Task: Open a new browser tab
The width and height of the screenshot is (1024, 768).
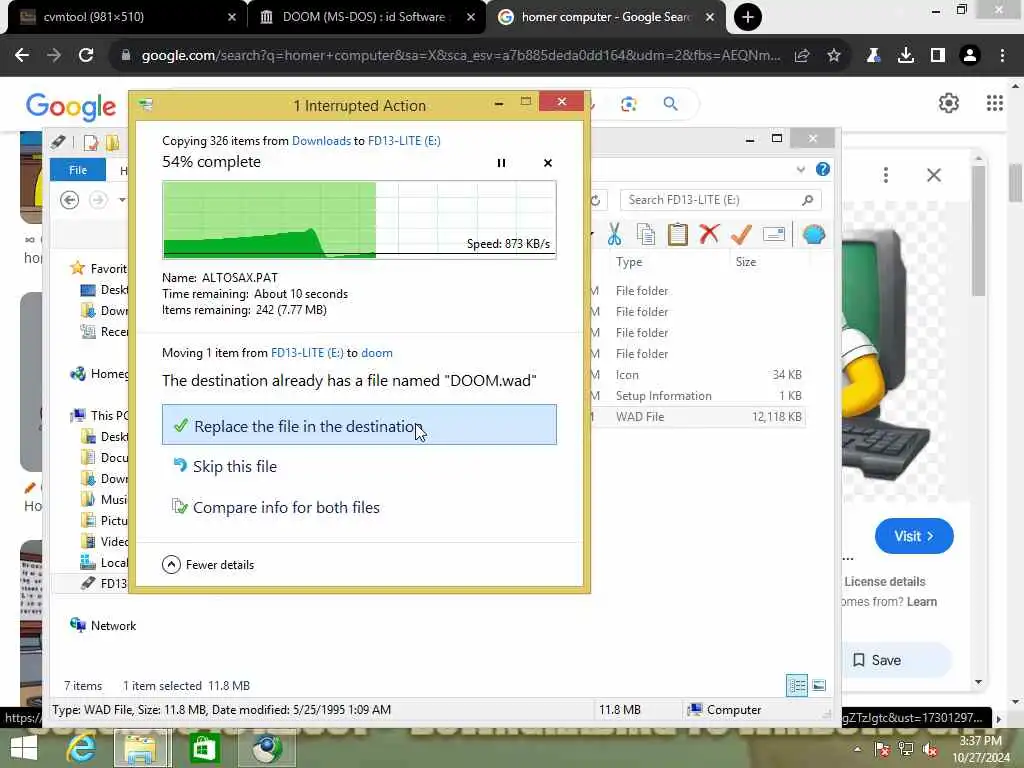Action: point(748,17)
